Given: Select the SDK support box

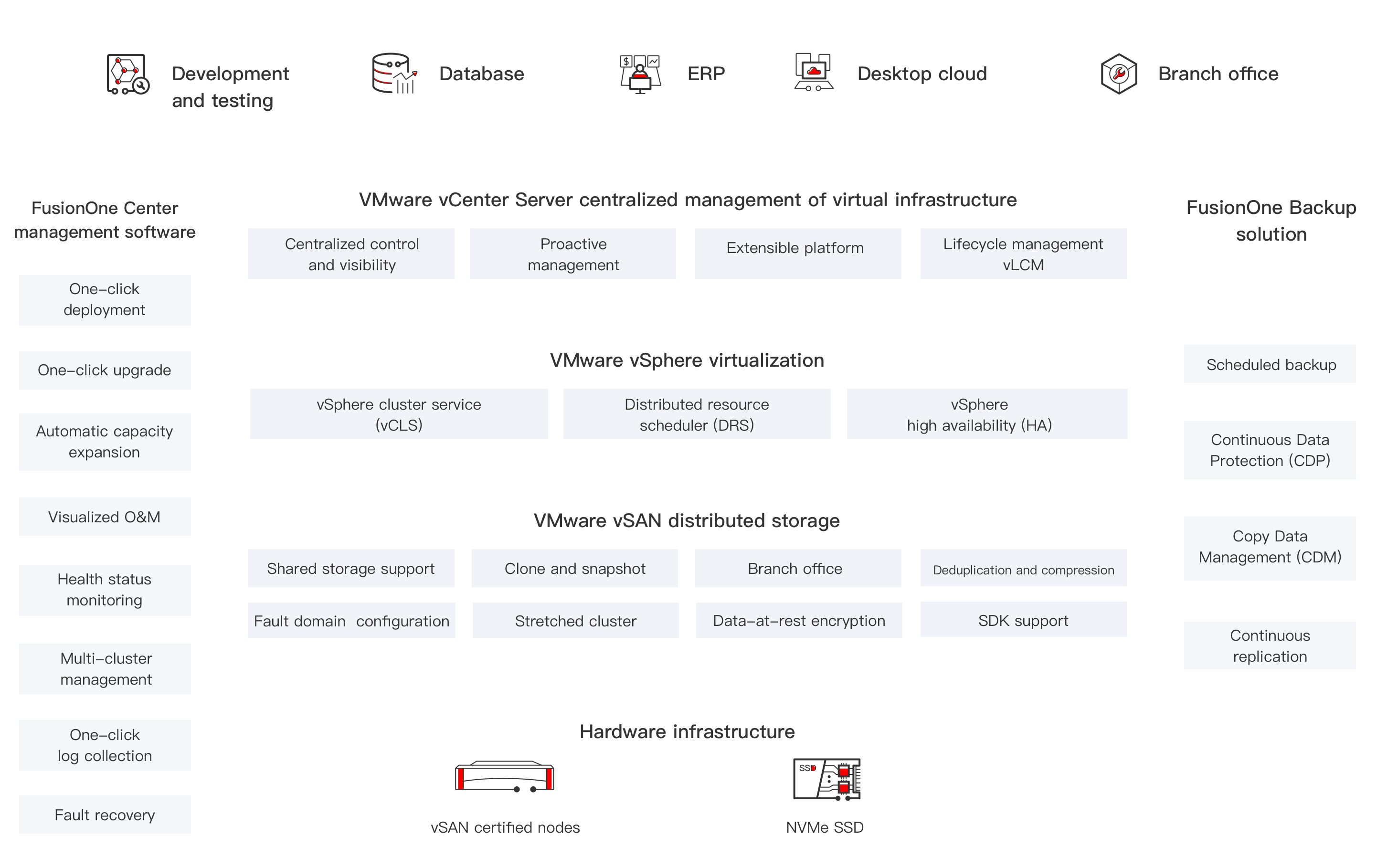Looking at the screenshot, I should 1023,619.
